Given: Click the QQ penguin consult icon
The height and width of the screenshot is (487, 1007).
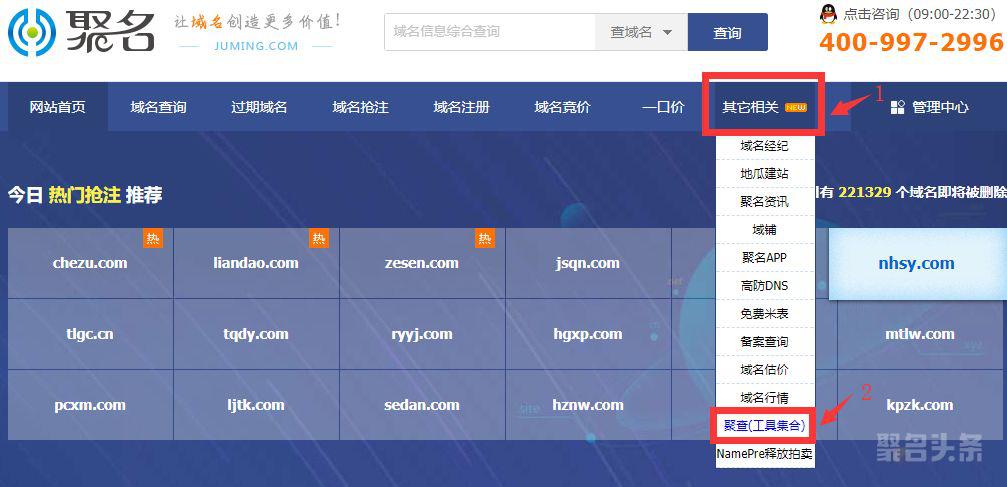Looking at the screenshot, I should 828,14.
